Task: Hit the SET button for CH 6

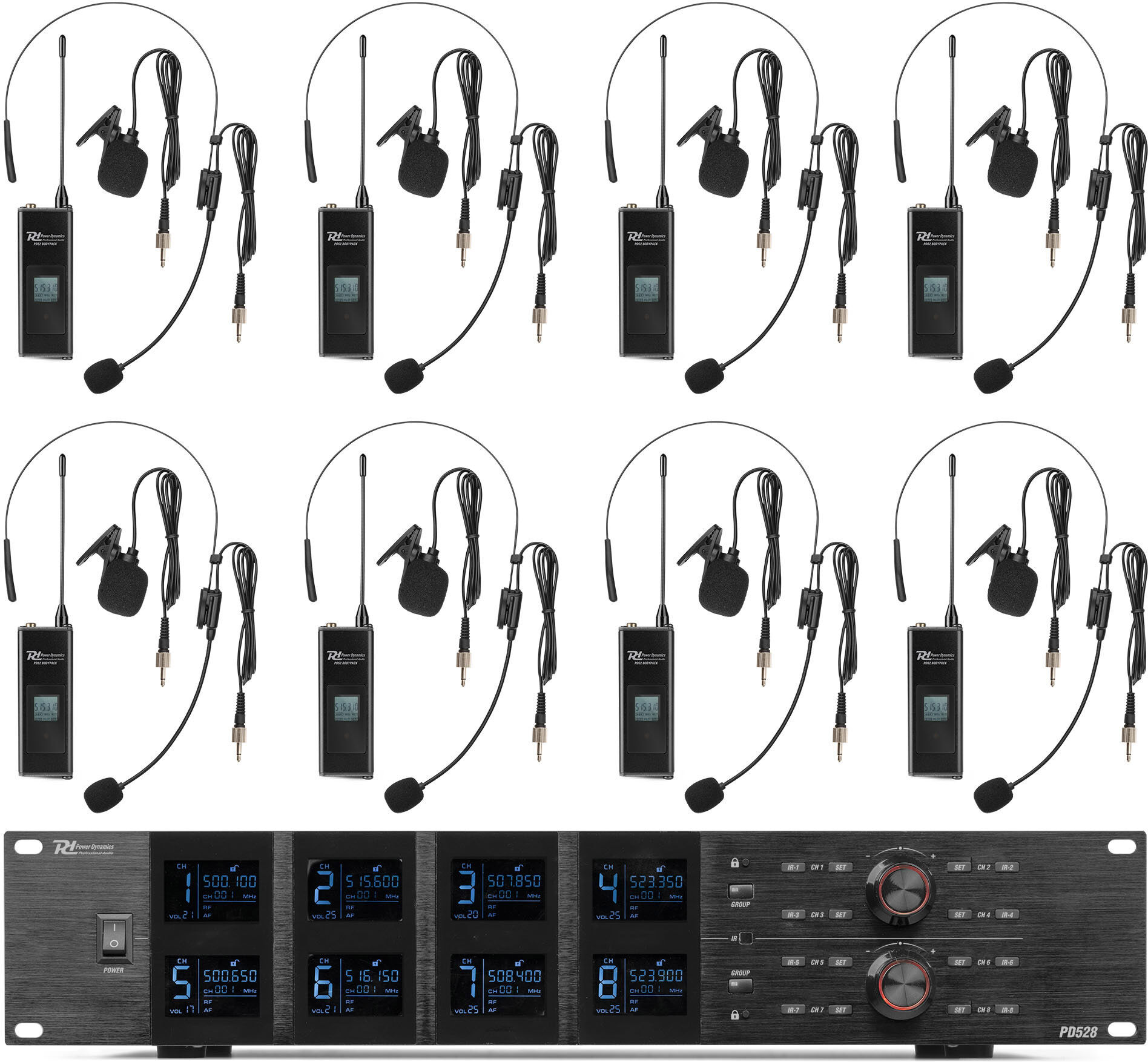Action: (960, 962)
